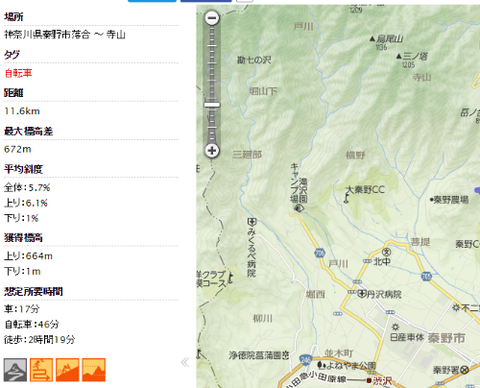Click the 柳川 place label on the map
The image size is (480, 388).
pos(263,319)
